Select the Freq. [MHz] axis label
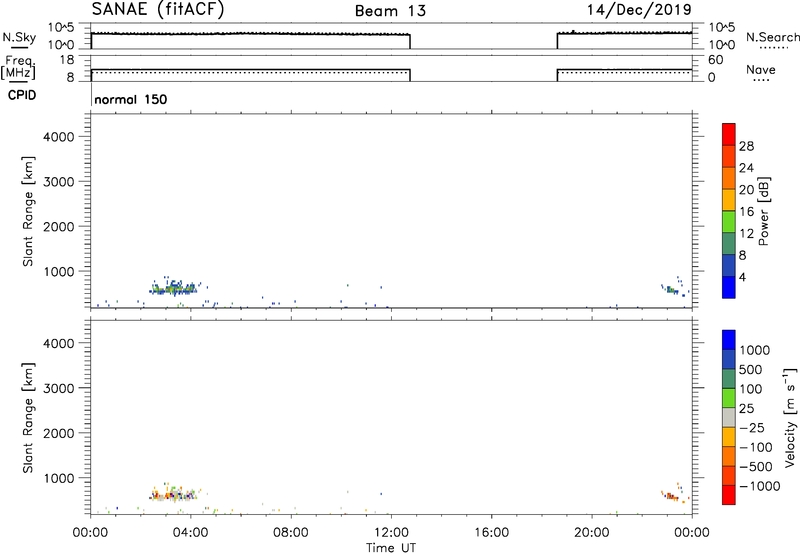The height and width of the screenshot is (554, 800). click(x=19, y=68)
